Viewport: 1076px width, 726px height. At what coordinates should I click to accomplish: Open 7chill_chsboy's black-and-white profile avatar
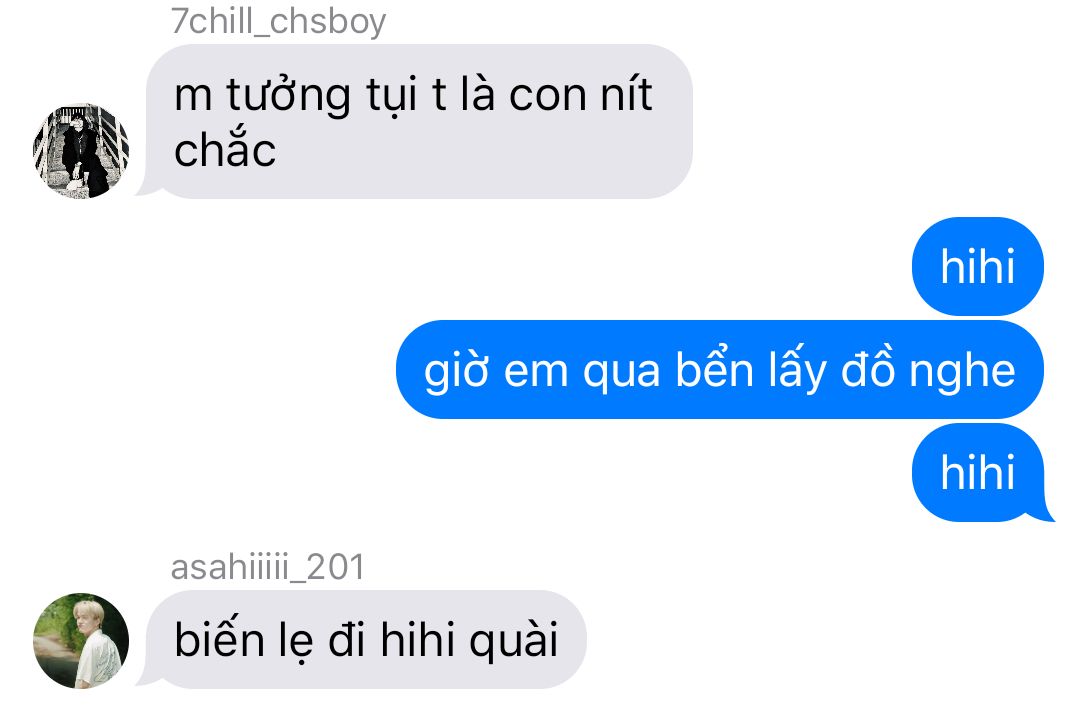tap(81, 151)
